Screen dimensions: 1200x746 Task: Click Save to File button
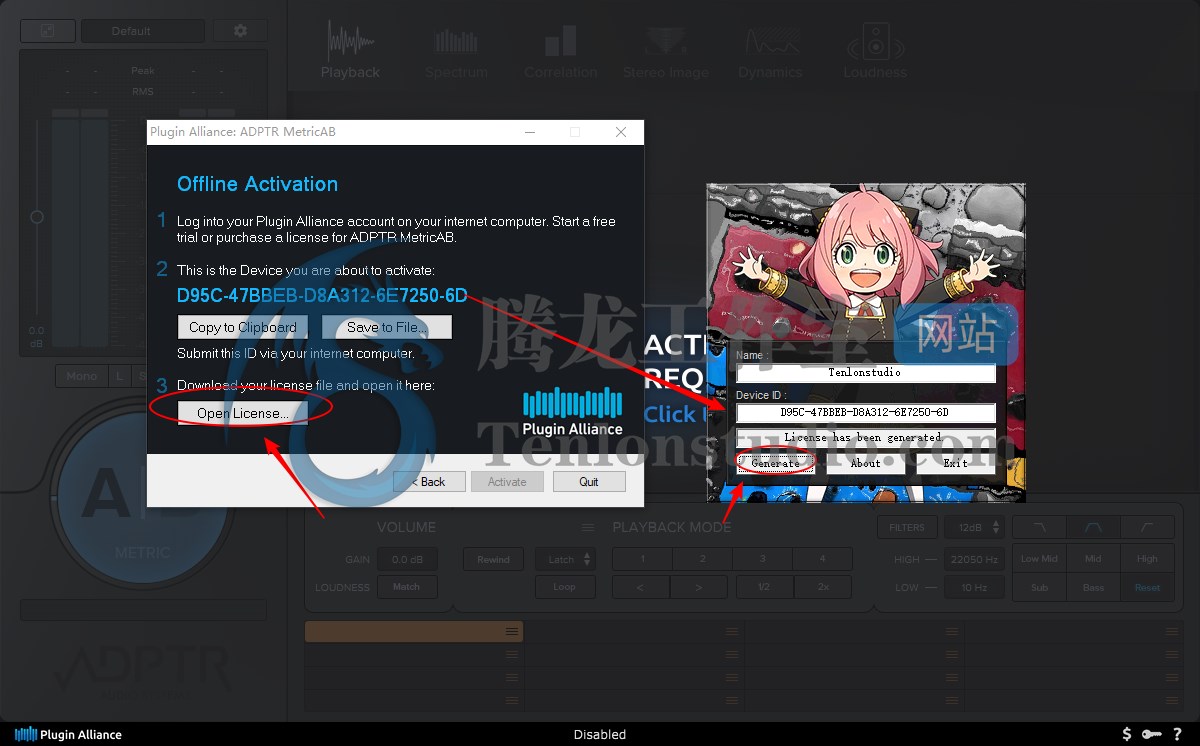(387, 327)
